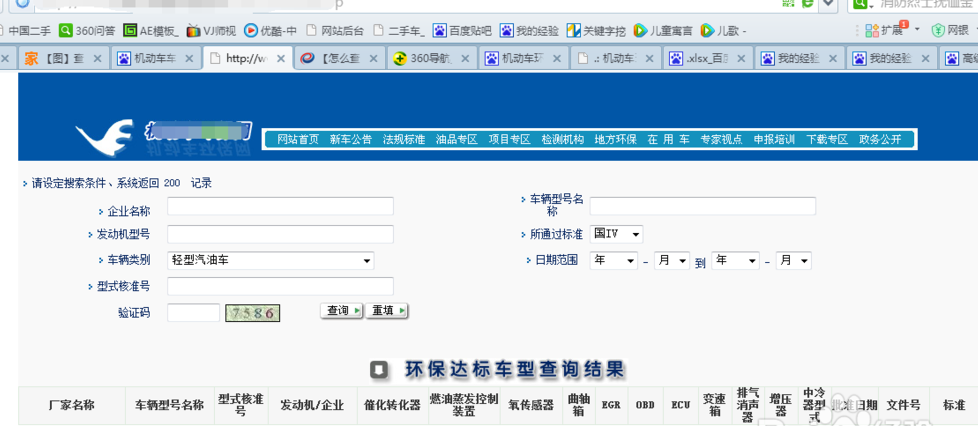
Task: Open the AE模板 bookmark
Action: pyautogui.click(x=152, y=30)
